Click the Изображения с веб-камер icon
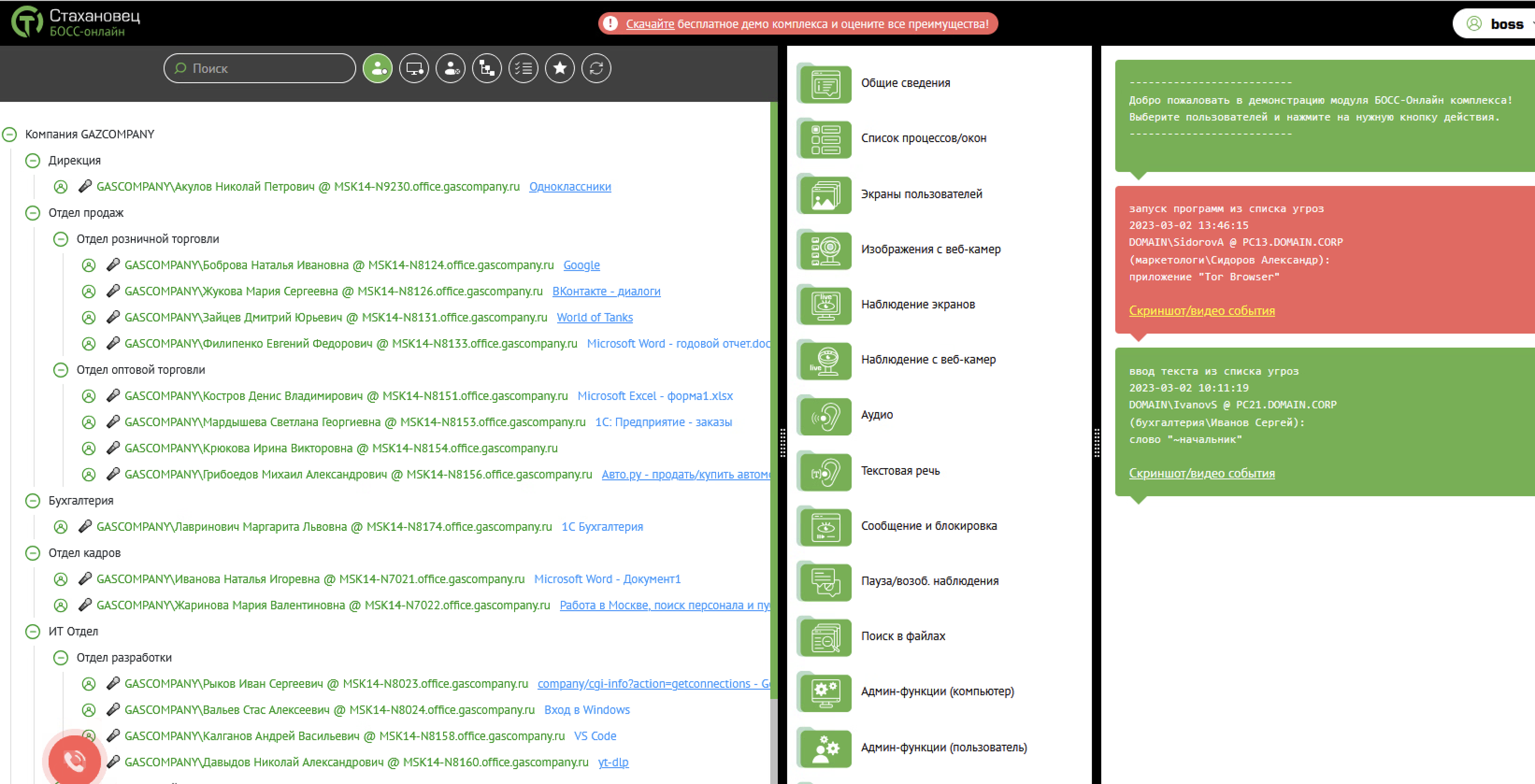The width and height of the screenshot is (1535, 784). 825,250
